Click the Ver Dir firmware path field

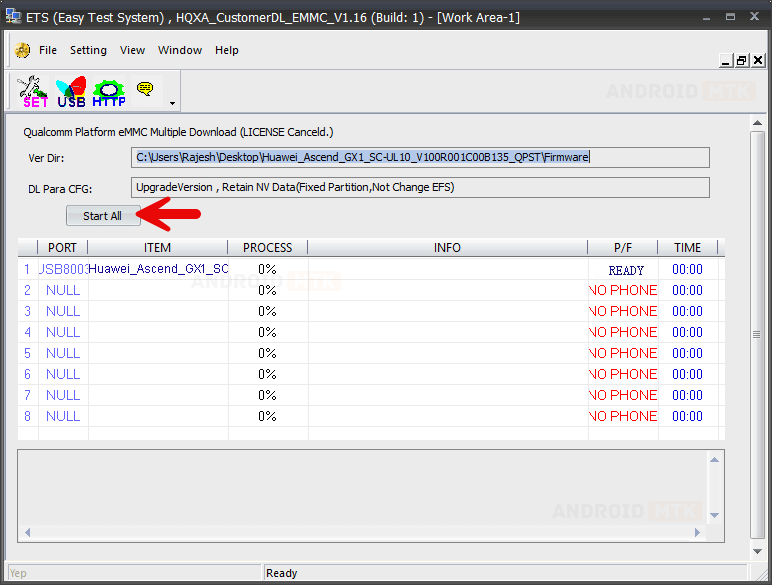coord(420,157)
